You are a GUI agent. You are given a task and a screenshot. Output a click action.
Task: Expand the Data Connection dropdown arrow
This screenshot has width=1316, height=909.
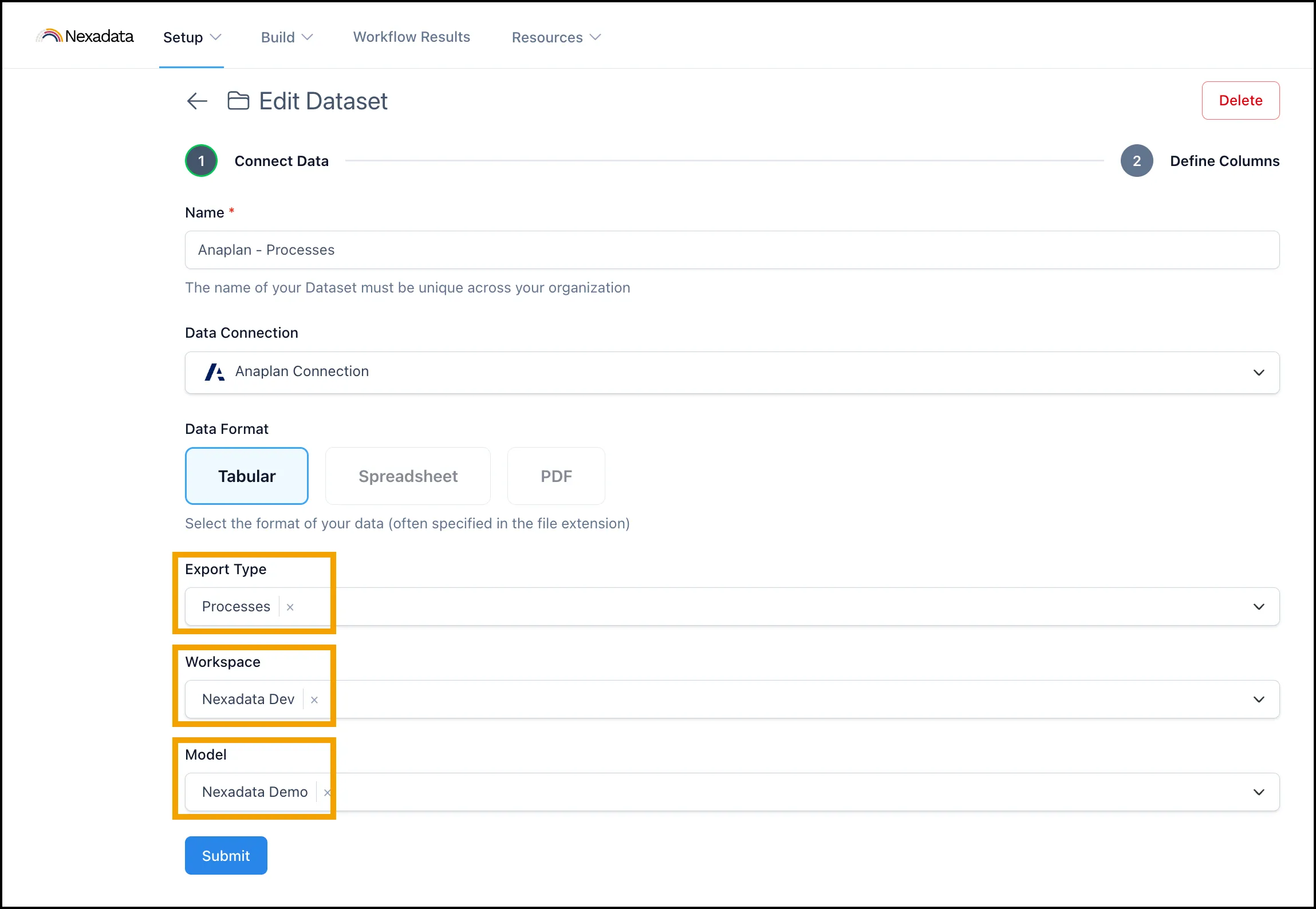click(x=1259, y=373)
